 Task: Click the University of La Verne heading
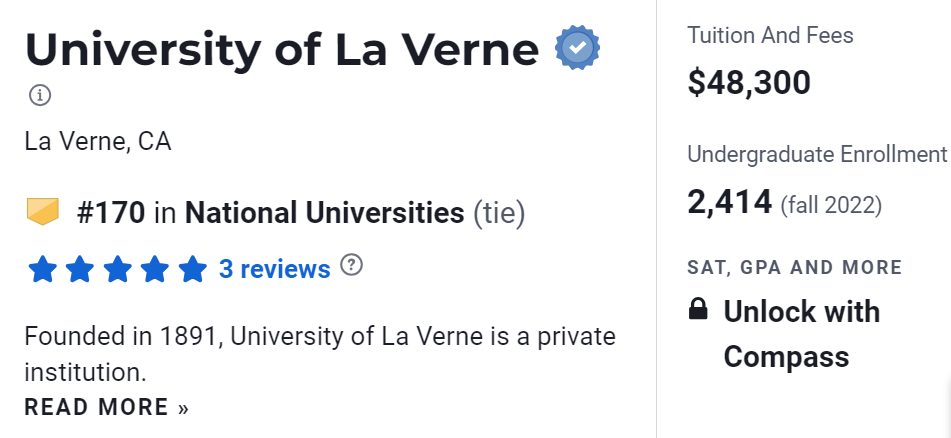tap(282, 48)
